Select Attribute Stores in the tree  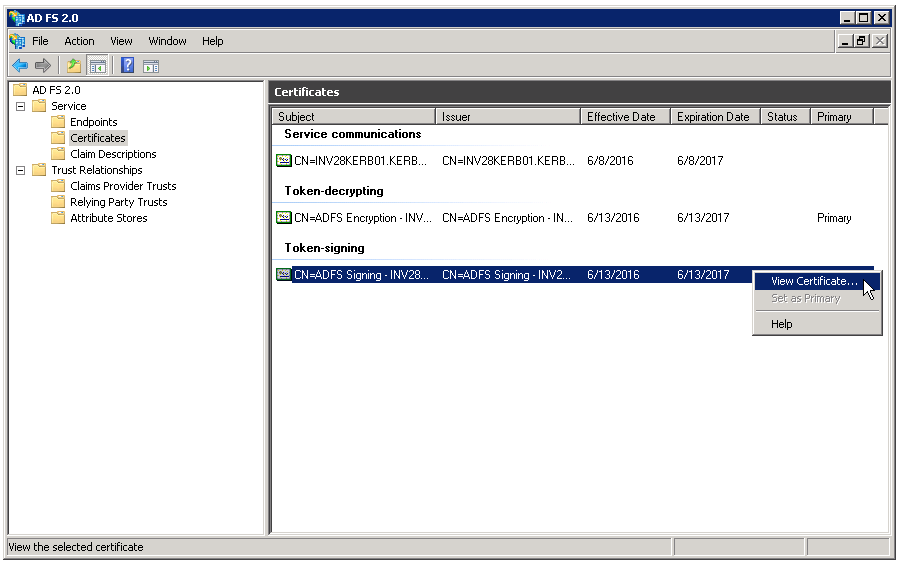pos(109,218)
